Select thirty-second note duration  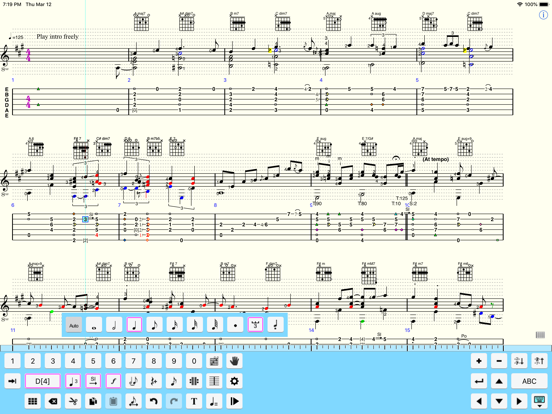[195, 325]
